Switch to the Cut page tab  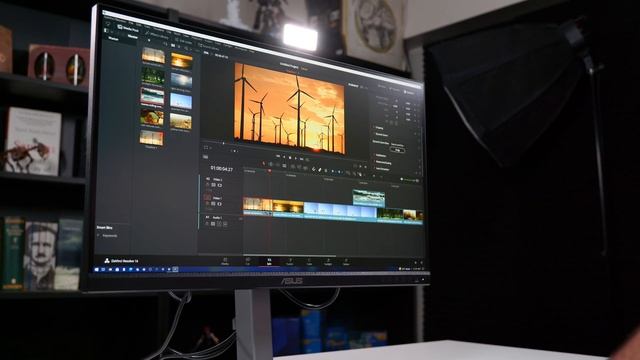tap(248, 261)
